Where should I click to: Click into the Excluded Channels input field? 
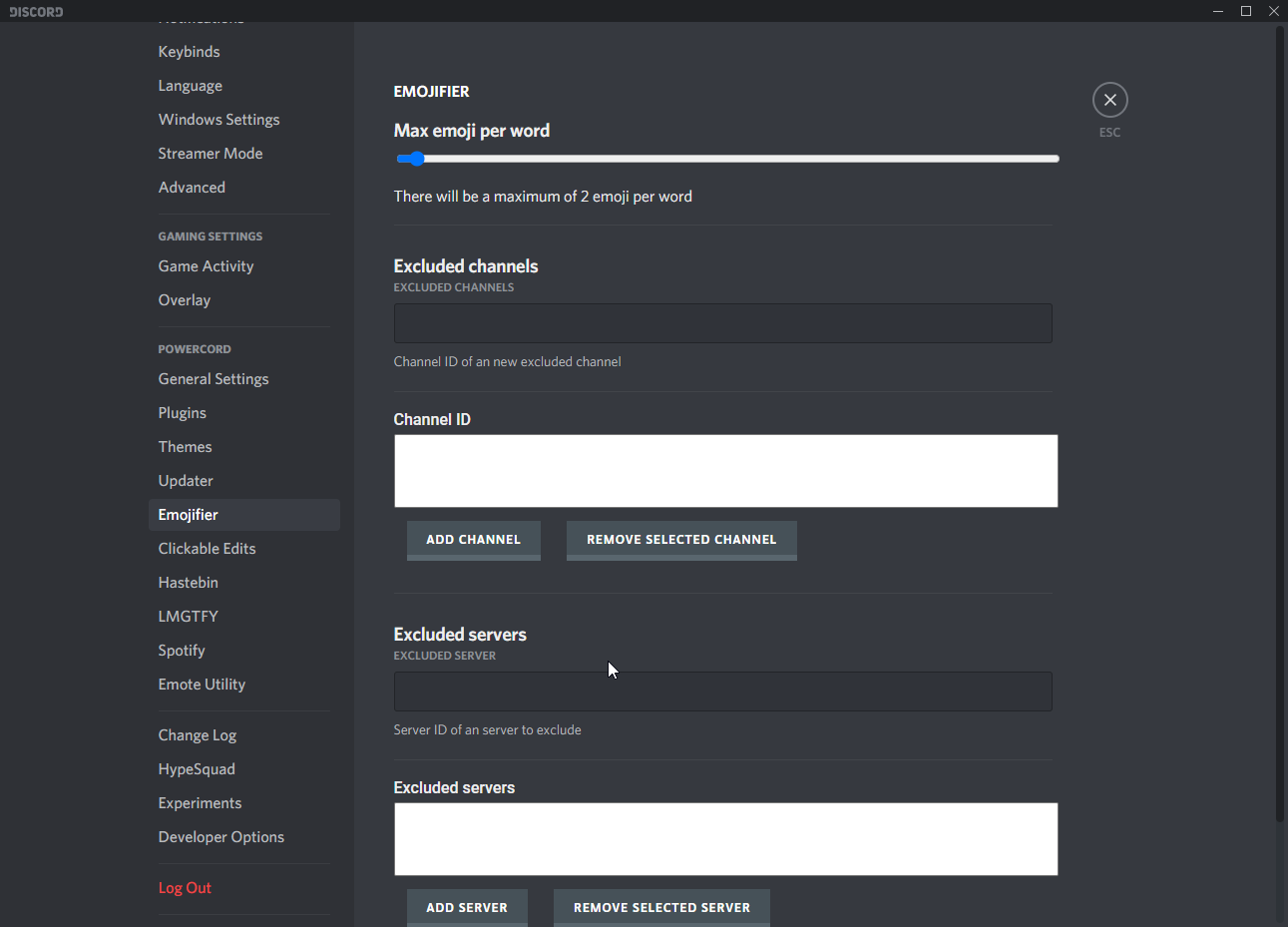pyautogui.click(x=722, y=323)
